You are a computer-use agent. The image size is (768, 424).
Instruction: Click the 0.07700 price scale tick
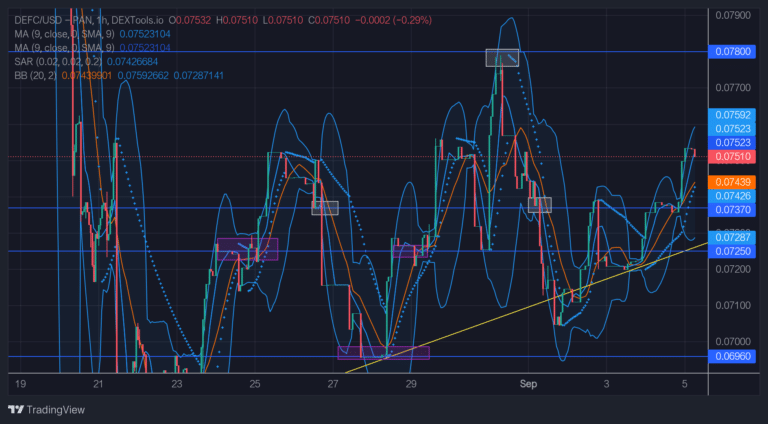pyautogui.click(x=733, y=88)
